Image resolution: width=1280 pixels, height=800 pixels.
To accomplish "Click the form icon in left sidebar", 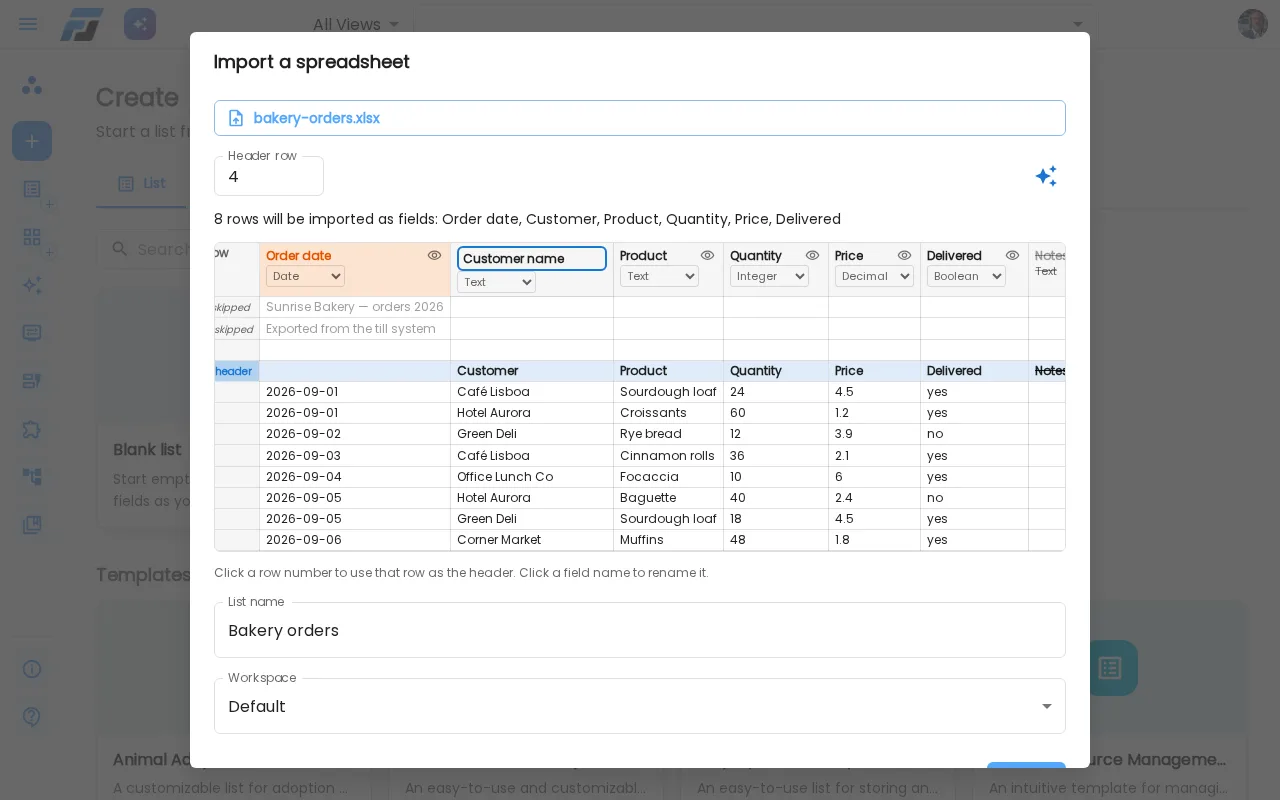I will [32, 333].
